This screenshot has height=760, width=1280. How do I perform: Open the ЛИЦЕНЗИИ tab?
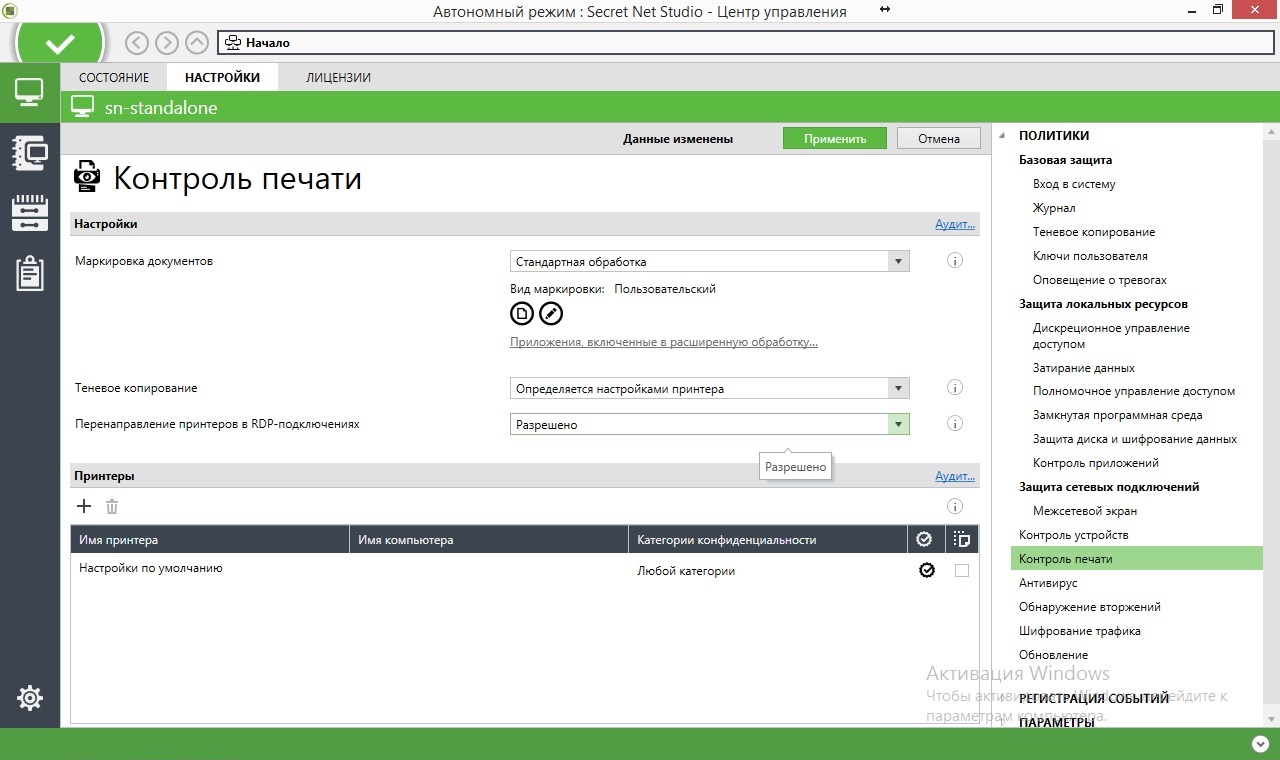tap(339, 77)
